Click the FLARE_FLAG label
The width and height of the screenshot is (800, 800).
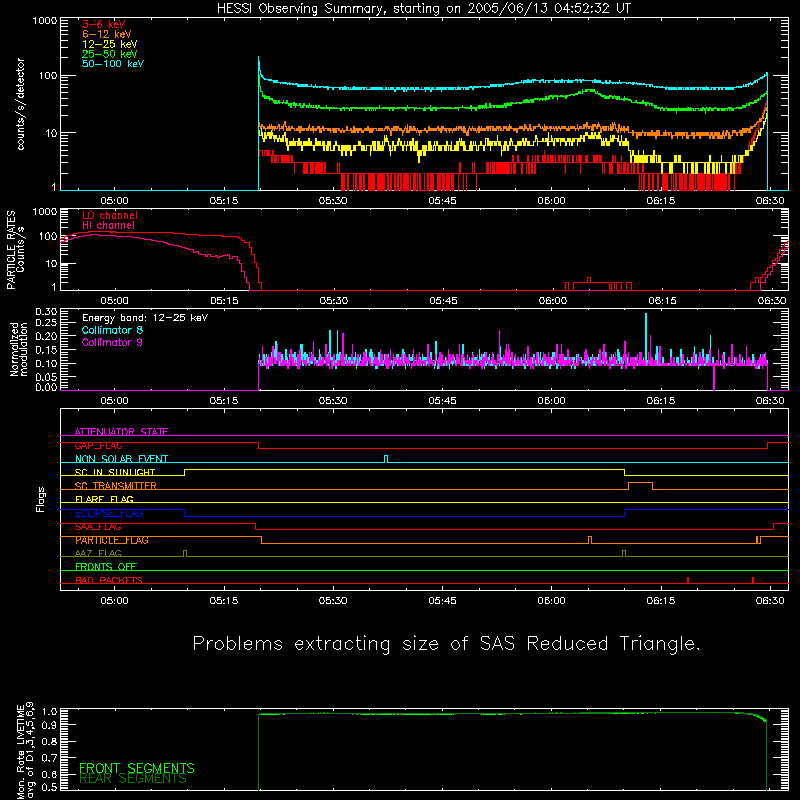[104, 499]
